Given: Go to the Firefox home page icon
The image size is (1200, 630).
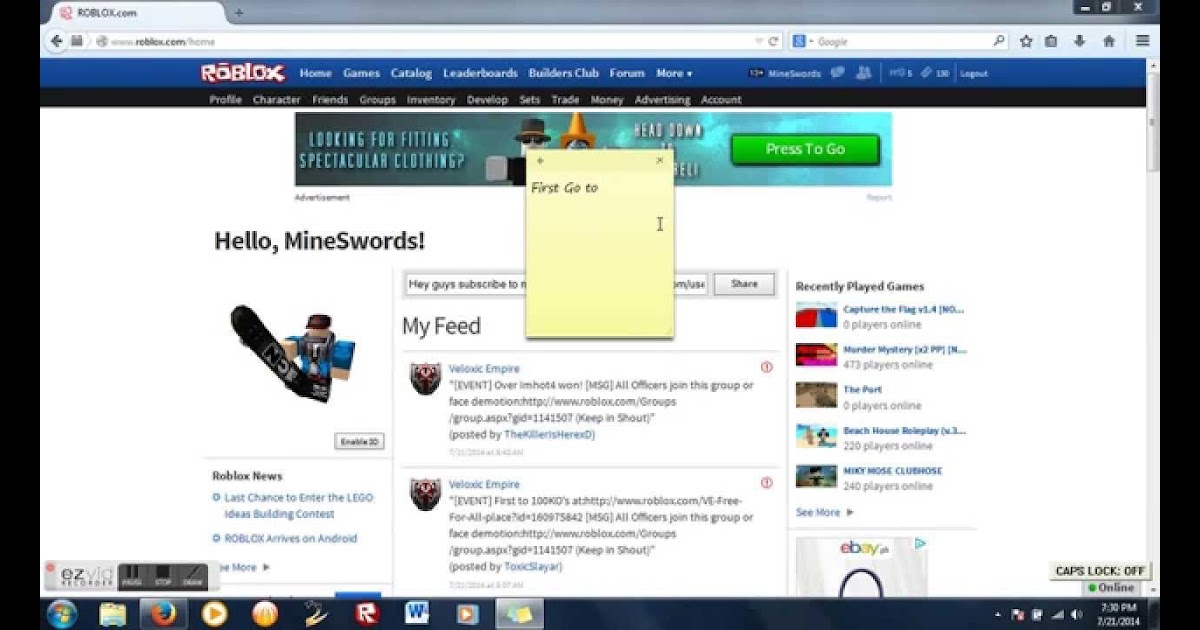Looking at the screenshot, I should tap(1109, 42).
